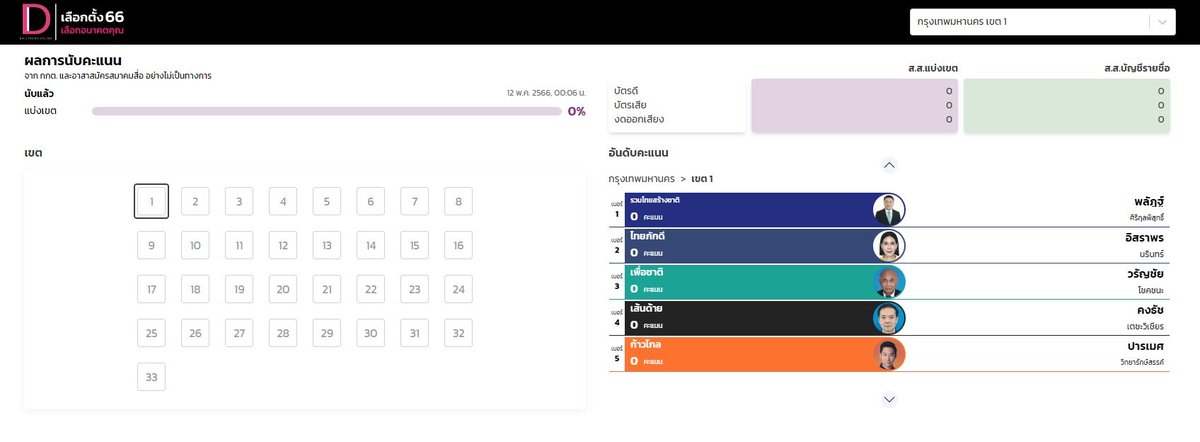
Task: Select district 33 box
Action: click(x=151, y=377)
